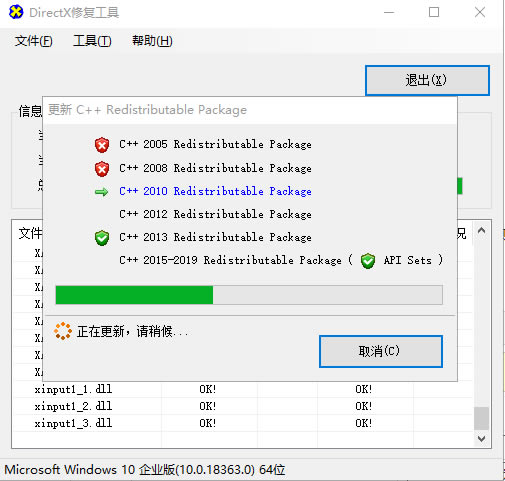Open the 帮助(H) menu

point(152,41)
